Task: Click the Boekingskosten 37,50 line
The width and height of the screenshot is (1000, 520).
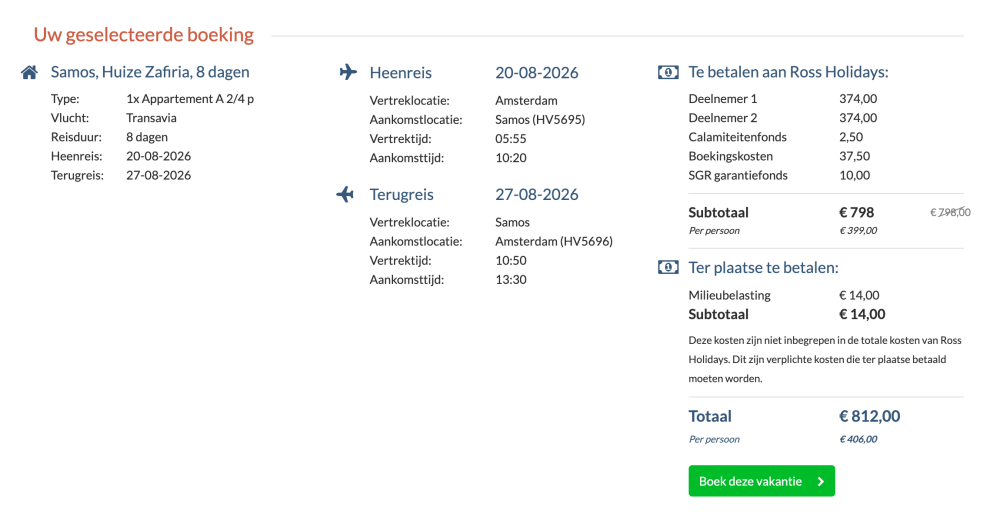Action: [779, 156]
